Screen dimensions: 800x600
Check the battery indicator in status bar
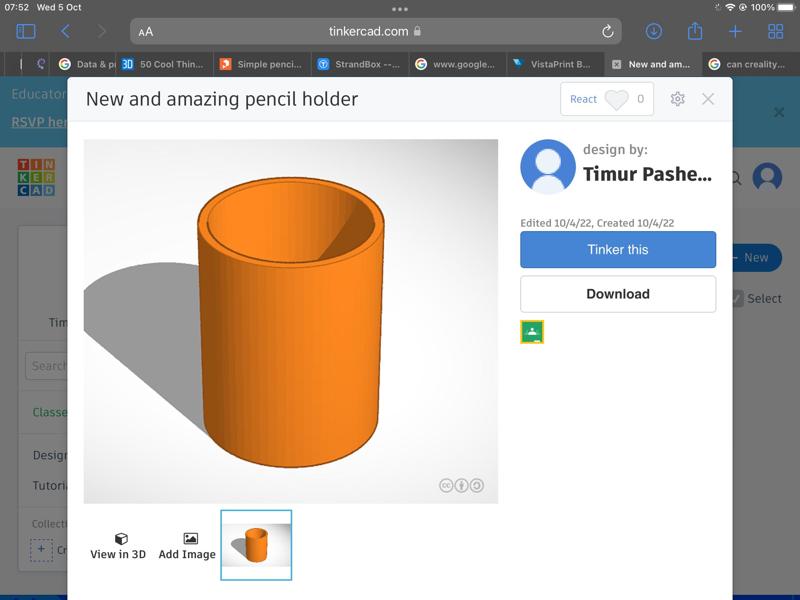[786, 7]
